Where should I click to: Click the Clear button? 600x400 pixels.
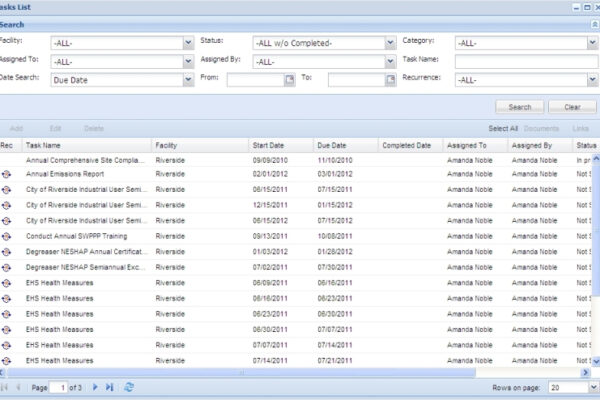pyautogui.click(x=572, y=107)
